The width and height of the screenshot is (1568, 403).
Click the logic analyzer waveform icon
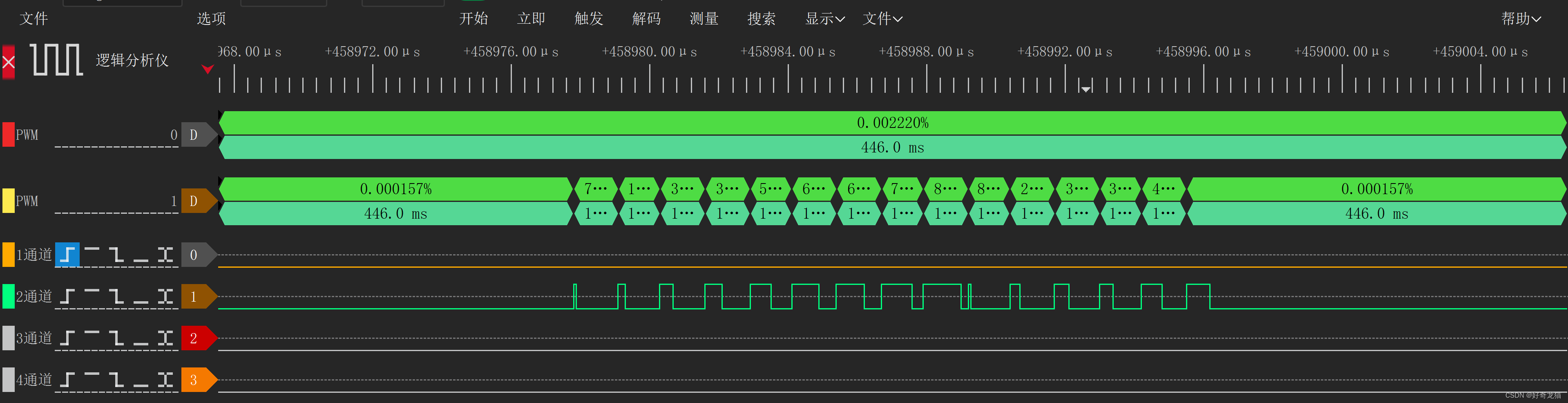[x=56, y=60]
